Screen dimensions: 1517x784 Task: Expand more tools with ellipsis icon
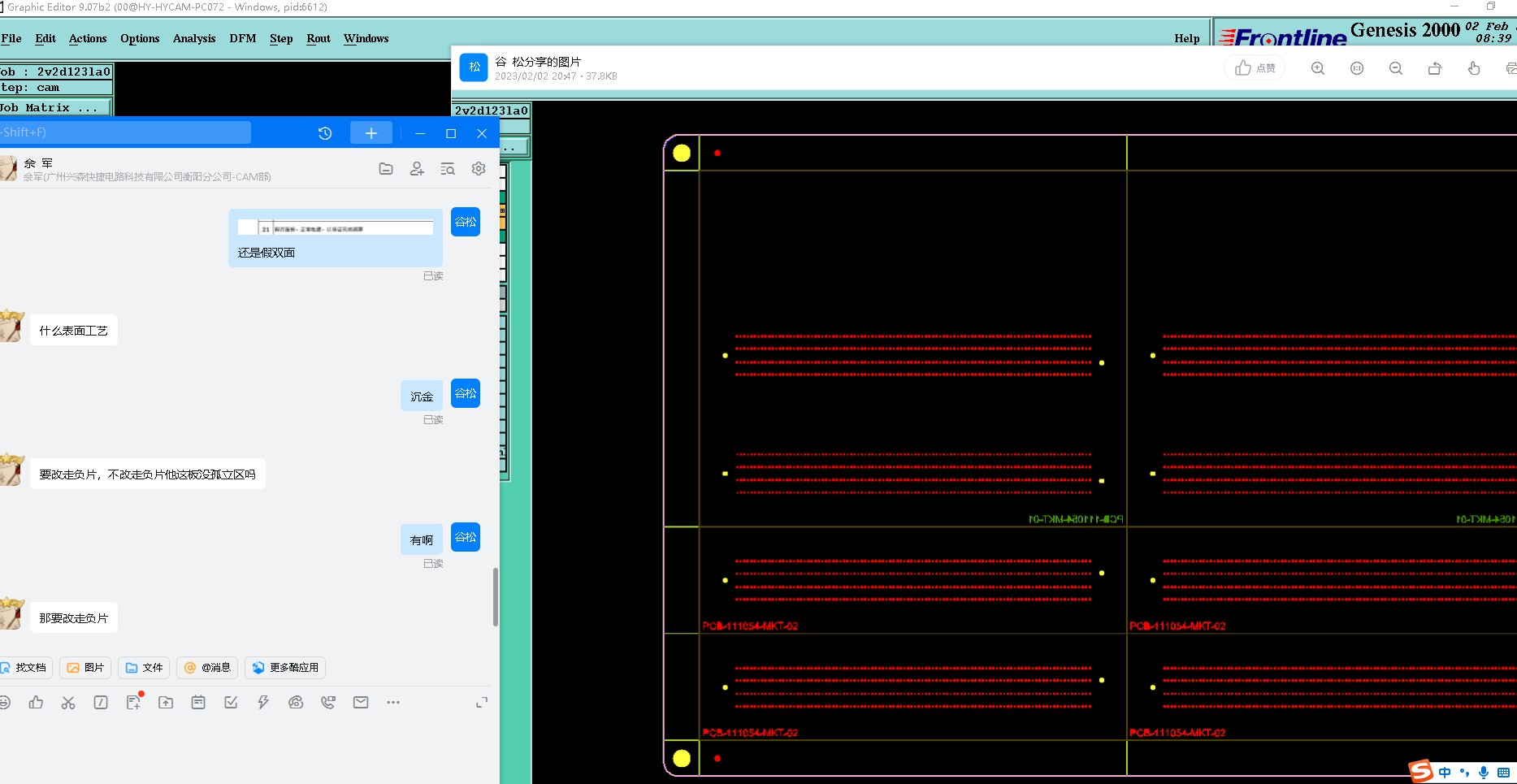tap(393, 703)
